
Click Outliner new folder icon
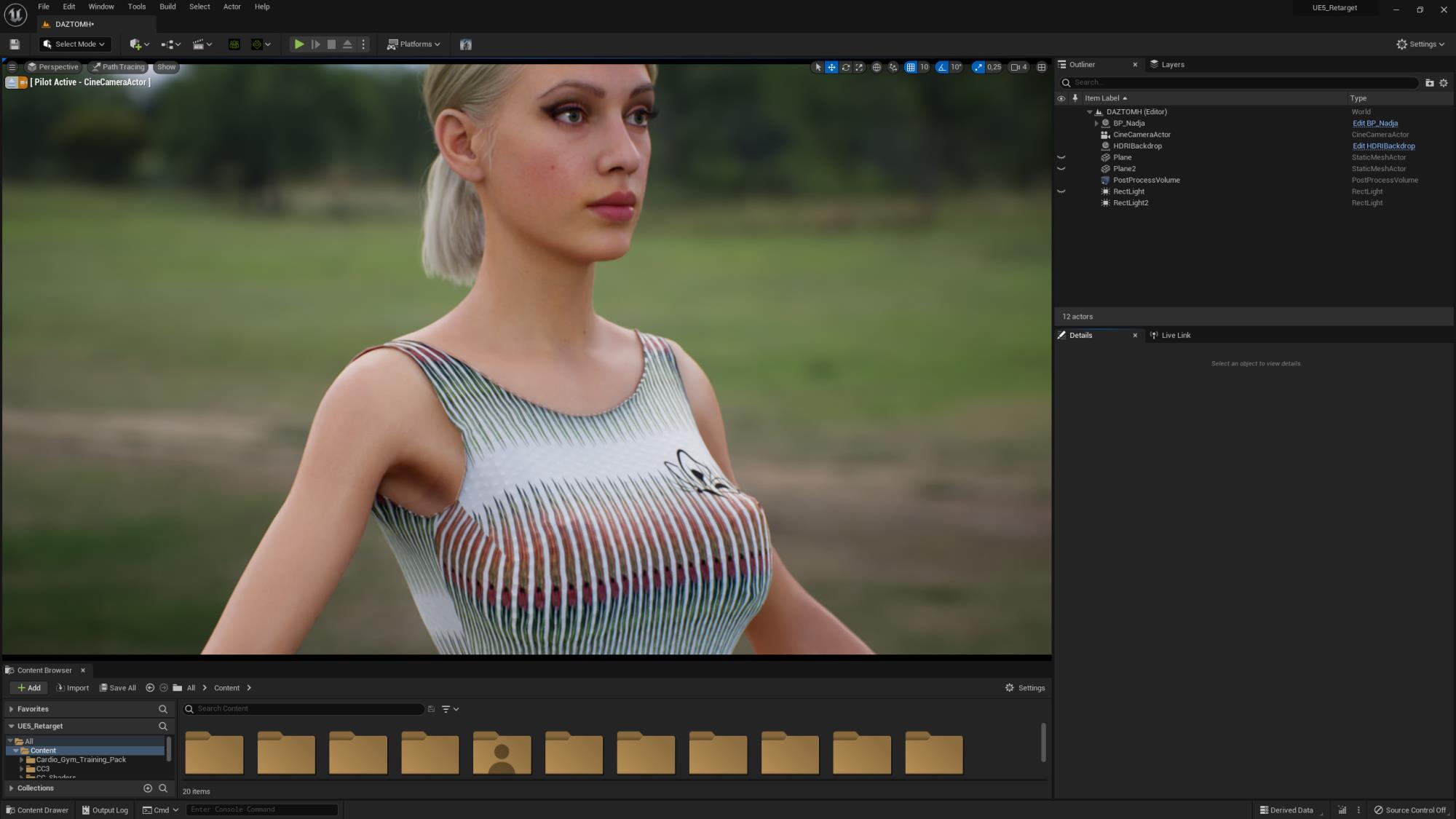(x=1429, y=83)
